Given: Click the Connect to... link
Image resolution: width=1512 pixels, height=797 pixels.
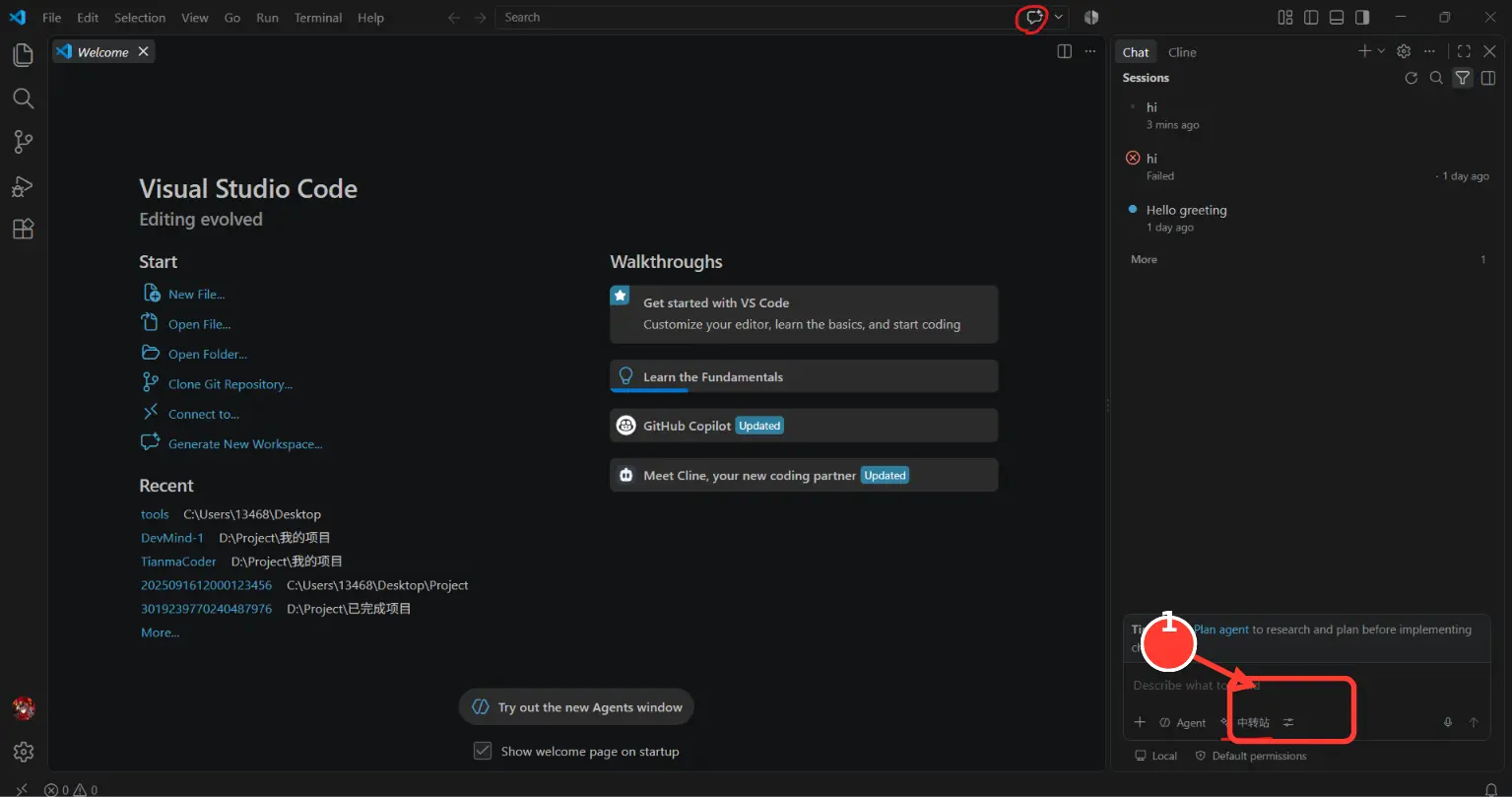Looking at the screenshot, I should point(203,414).
